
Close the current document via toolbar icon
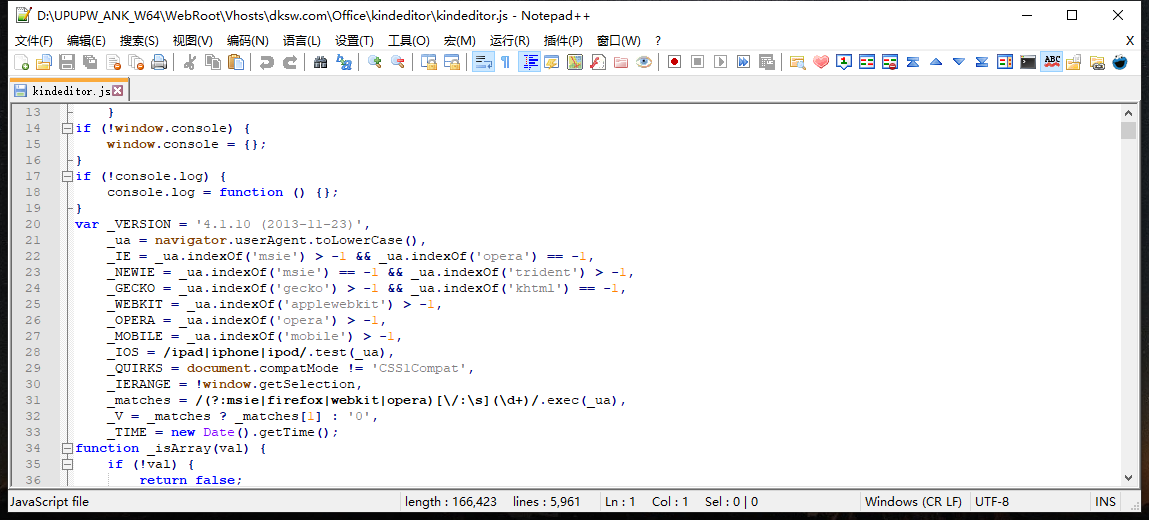pyautogui.click(x=113, y=62)
